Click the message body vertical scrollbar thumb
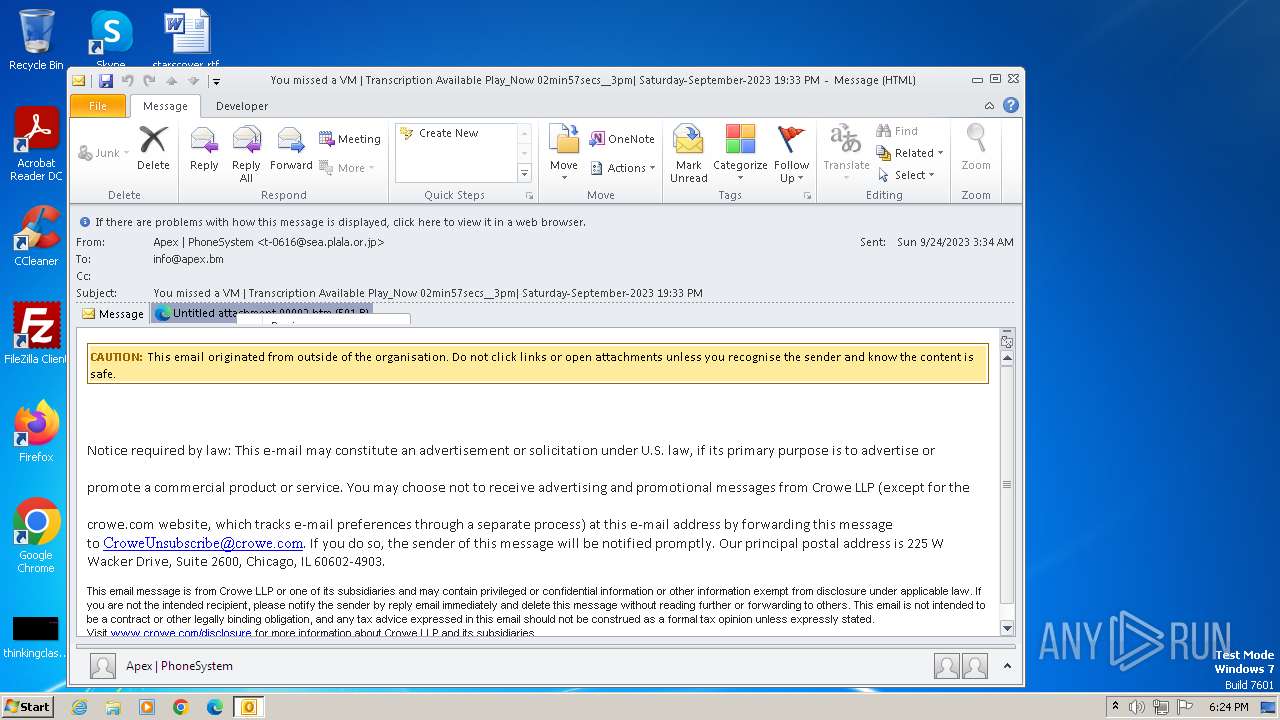Viewport: 1280px width, 720px height. tap(1007, 485)
